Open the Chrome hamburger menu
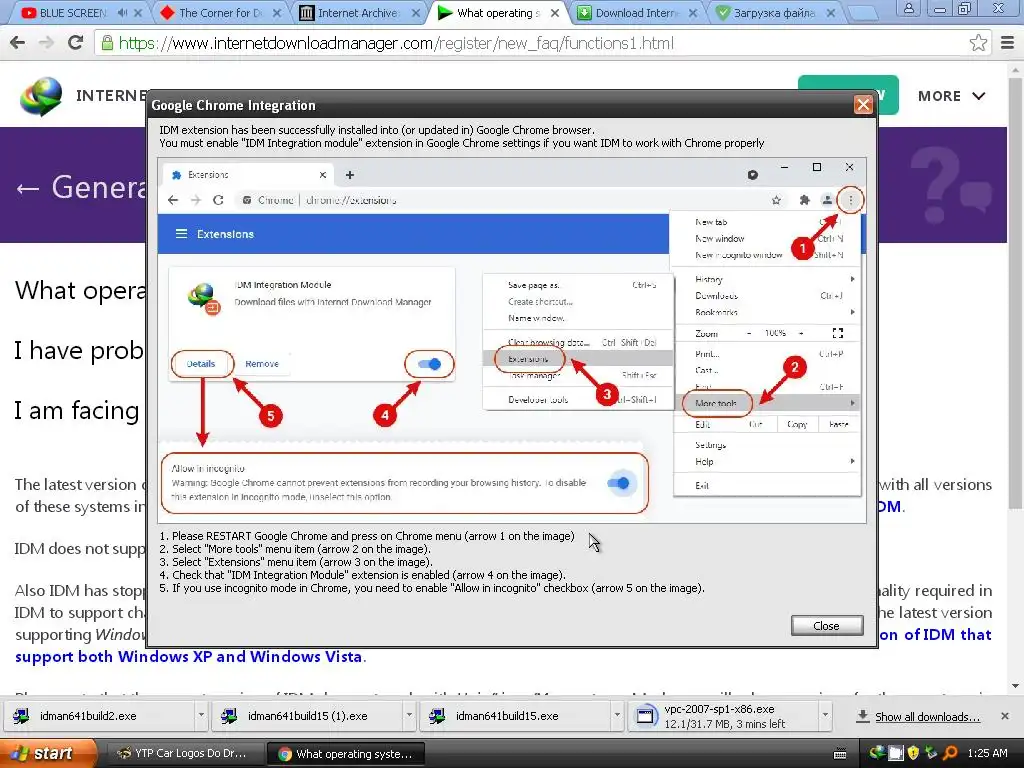This screenshot has height=768, width=1024. (1008, 43)
